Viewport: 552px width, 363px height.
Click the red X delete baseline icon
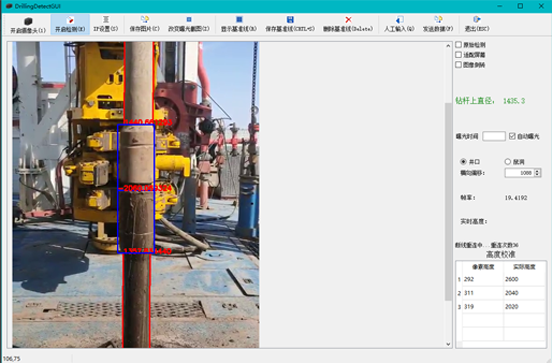pos(348,19)
